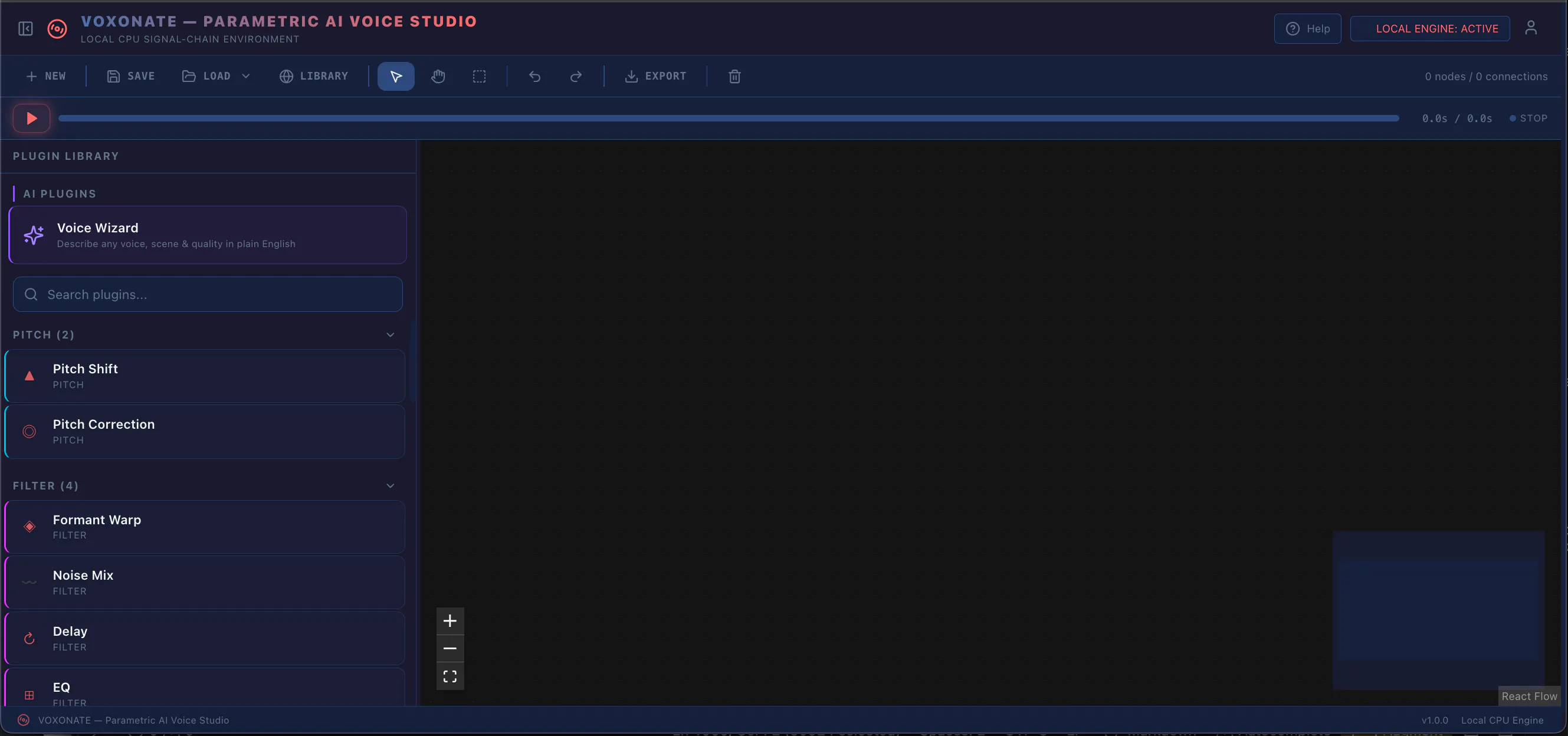Click the EQ grid icon
The height and width of the screenshot is (736, 1568).
(29, 695)
